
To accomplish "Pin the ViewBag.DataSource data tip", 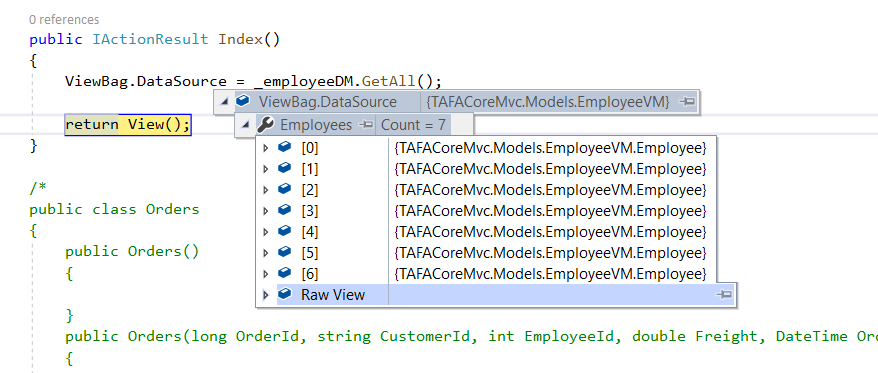I will [686, 102].
